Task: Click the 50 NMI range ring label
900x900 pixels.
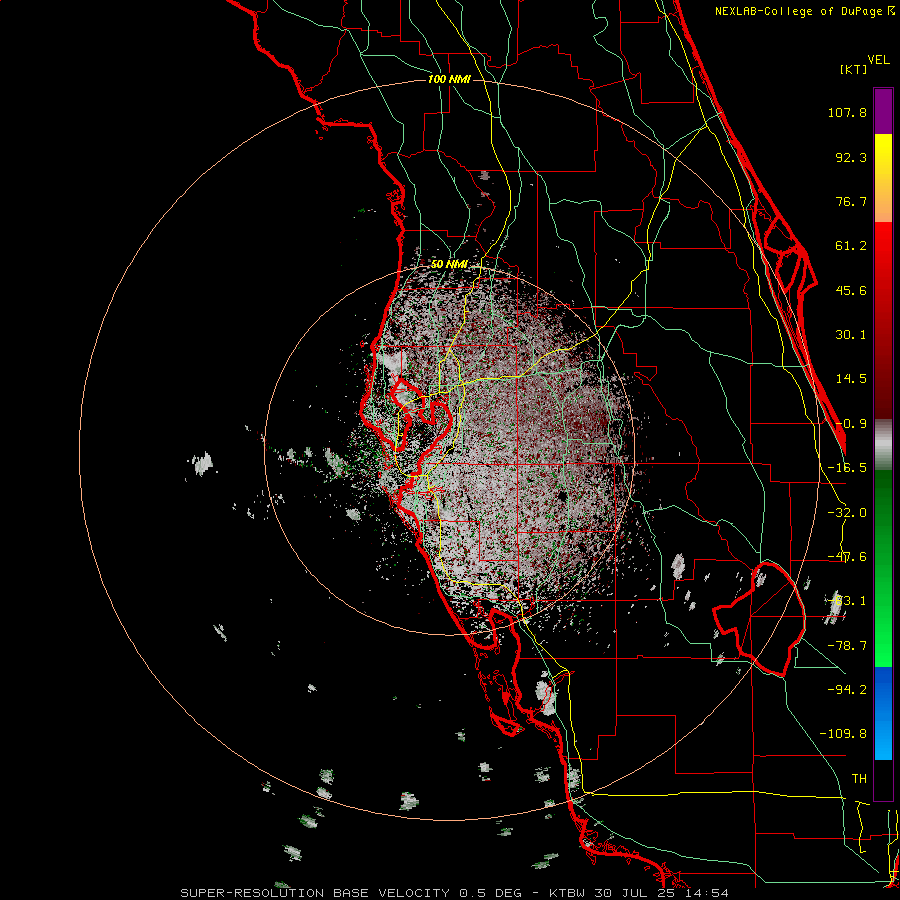Action: (449, 264)
